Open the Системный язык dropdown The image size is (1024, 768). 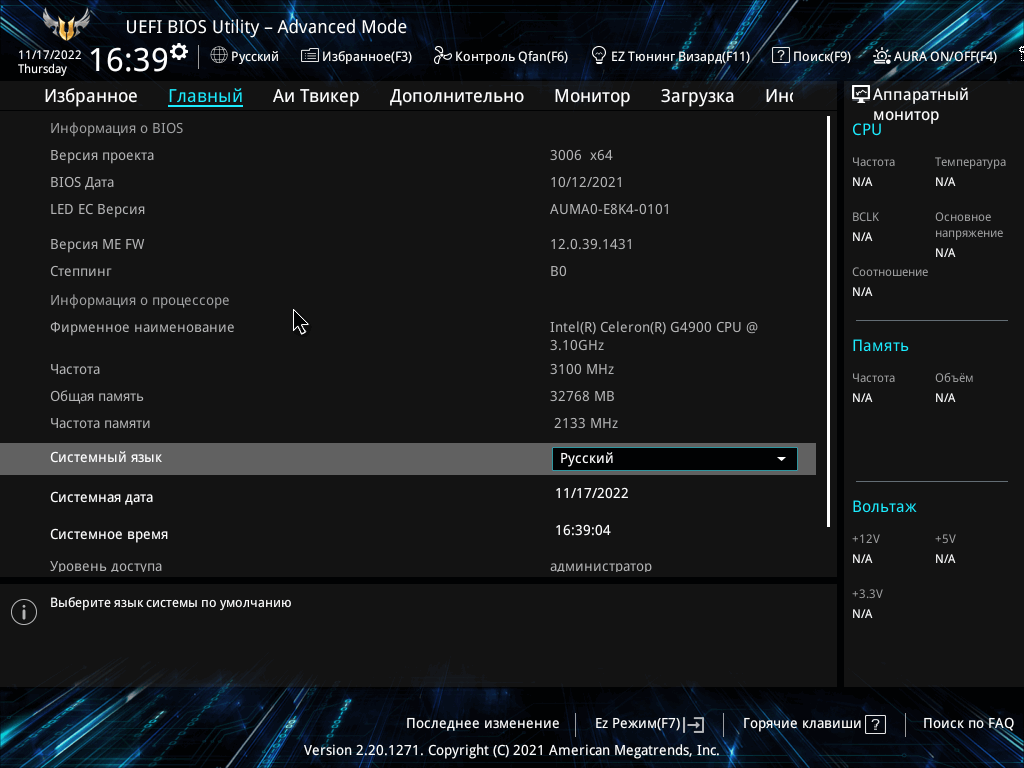(x=675, y=458)
